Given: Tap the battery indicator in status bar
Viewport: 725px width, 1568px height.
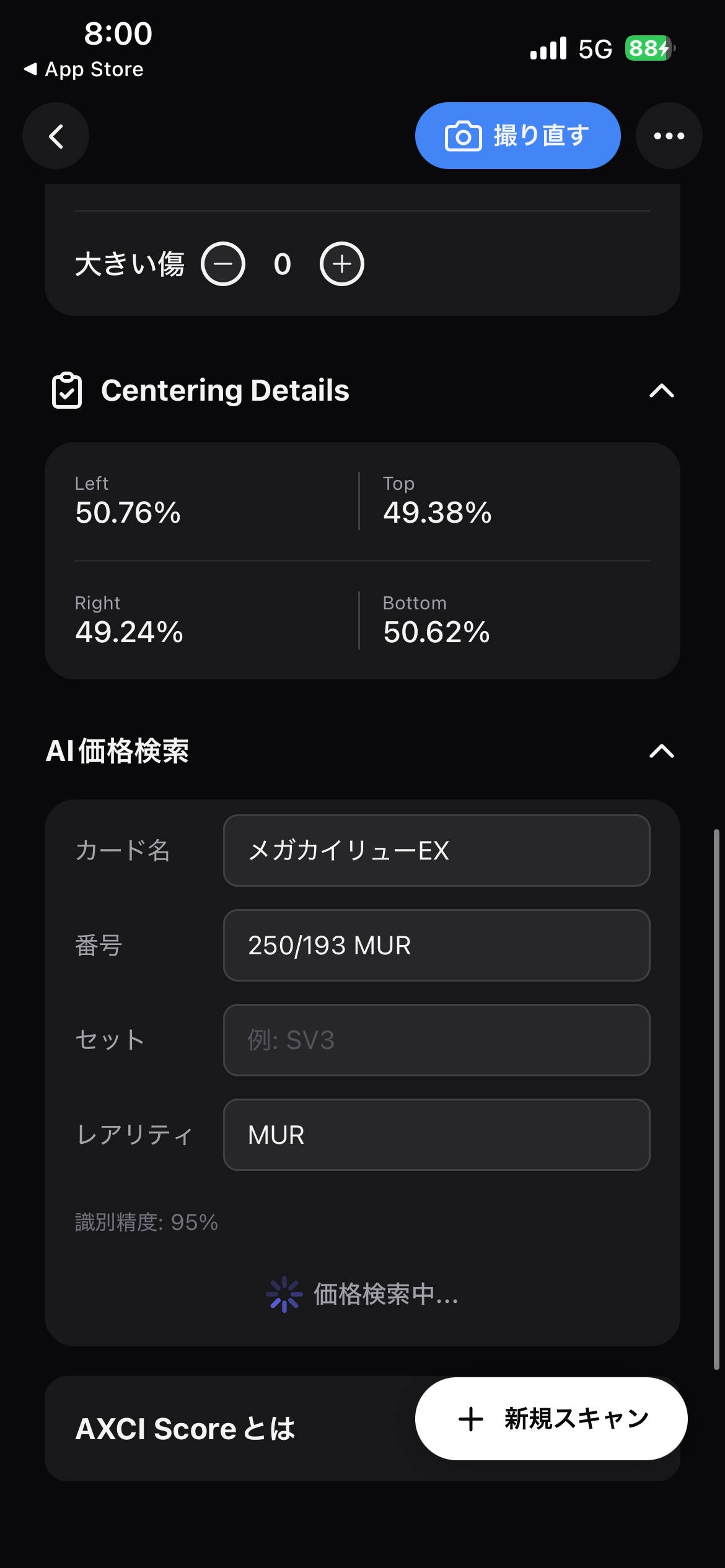Looking at the screenshot, I should [x=649, y=48].
